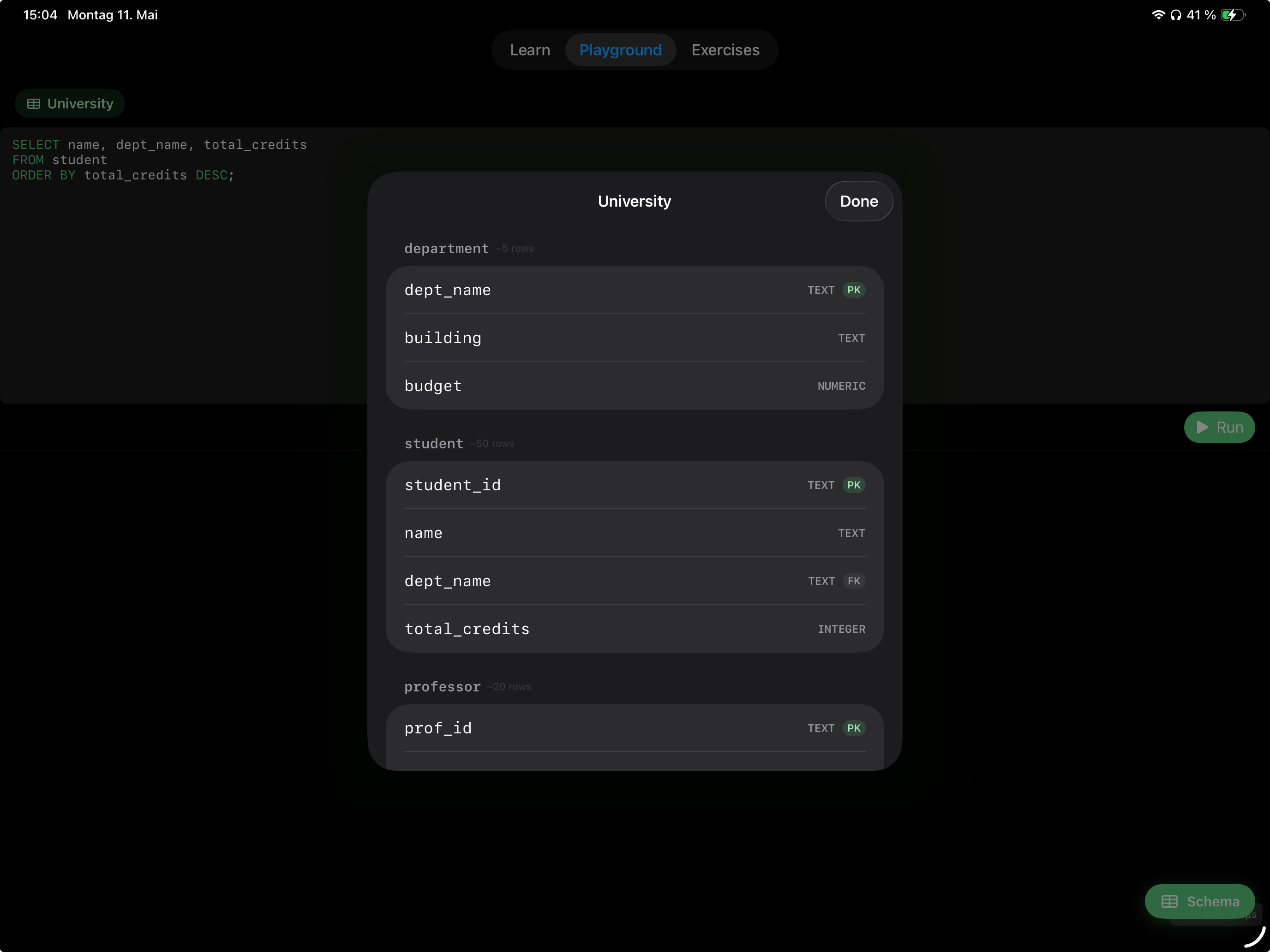The image size is (1270, 952).
Task: Select the student name column row
Action: click(x=635, y=533)
